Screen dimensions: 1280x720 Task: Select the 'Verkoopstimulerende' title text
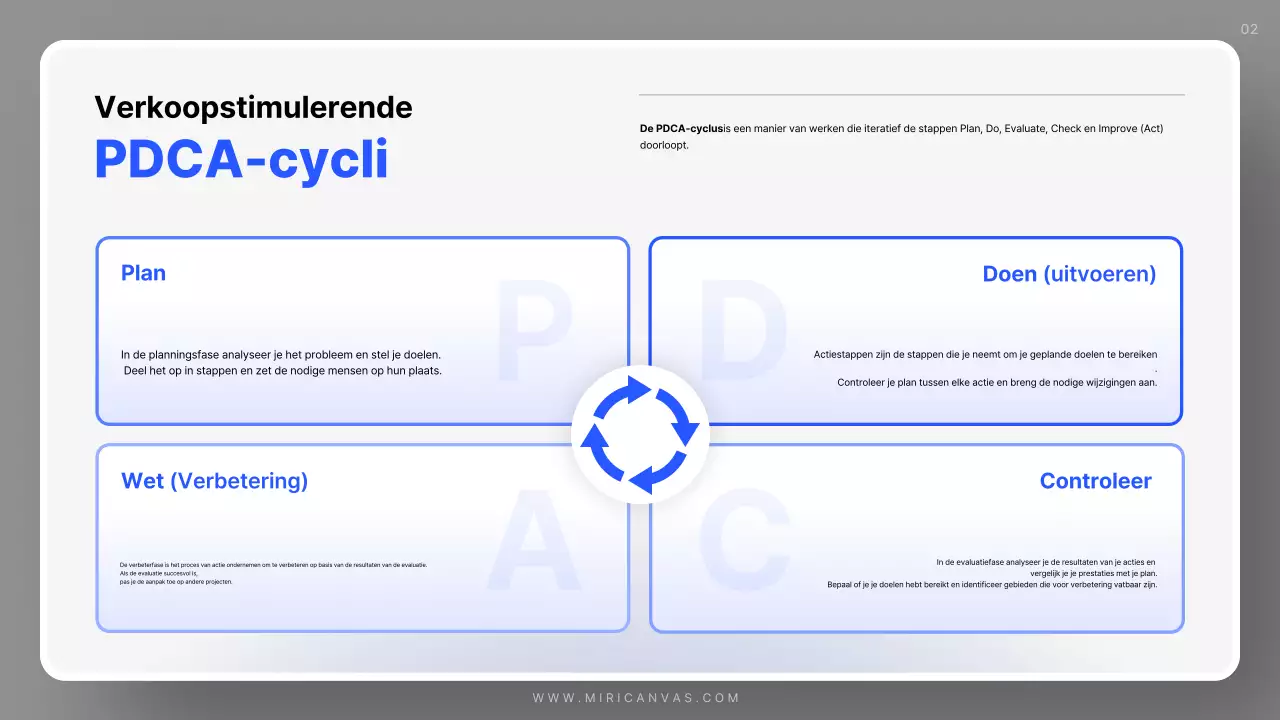tap(253, 107)
